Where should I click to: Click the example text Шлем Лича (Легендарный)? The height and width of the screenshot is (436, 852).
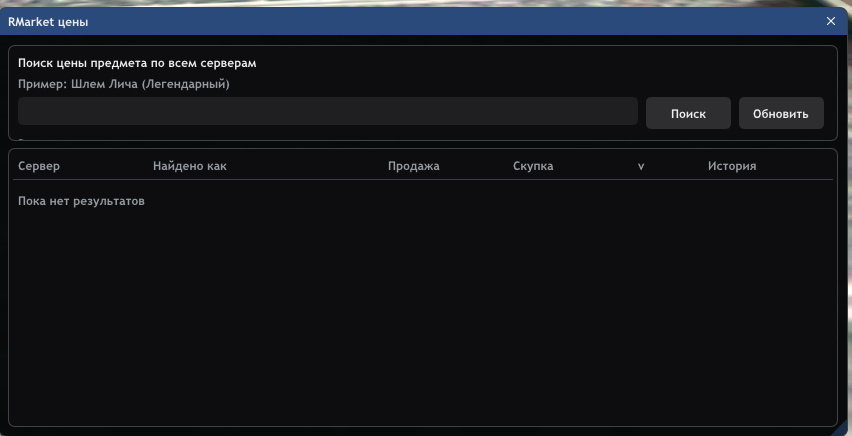pyautogui.click(x=151, y=84)
